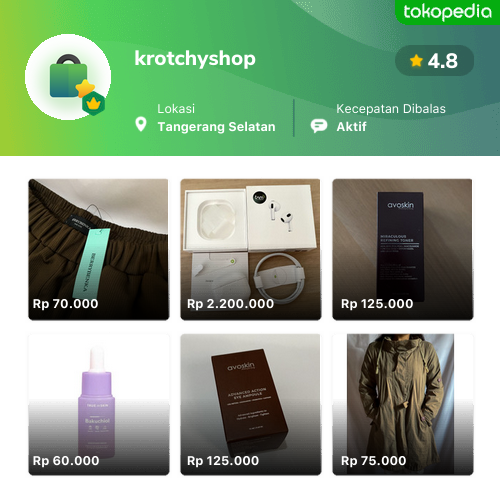The width and height of the screenshot is (500, 500).
Task: Open the brown pants product thumbnail
Action: [x=99, y=250]
